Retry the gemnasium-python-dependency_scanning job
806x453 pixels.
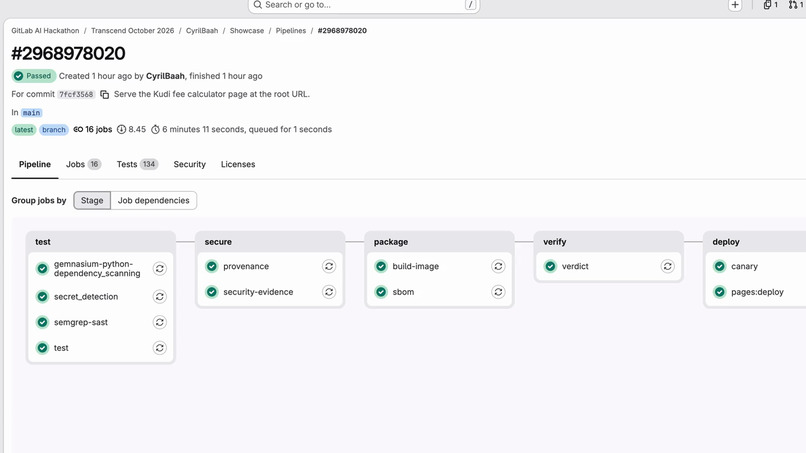coord(160,268)
